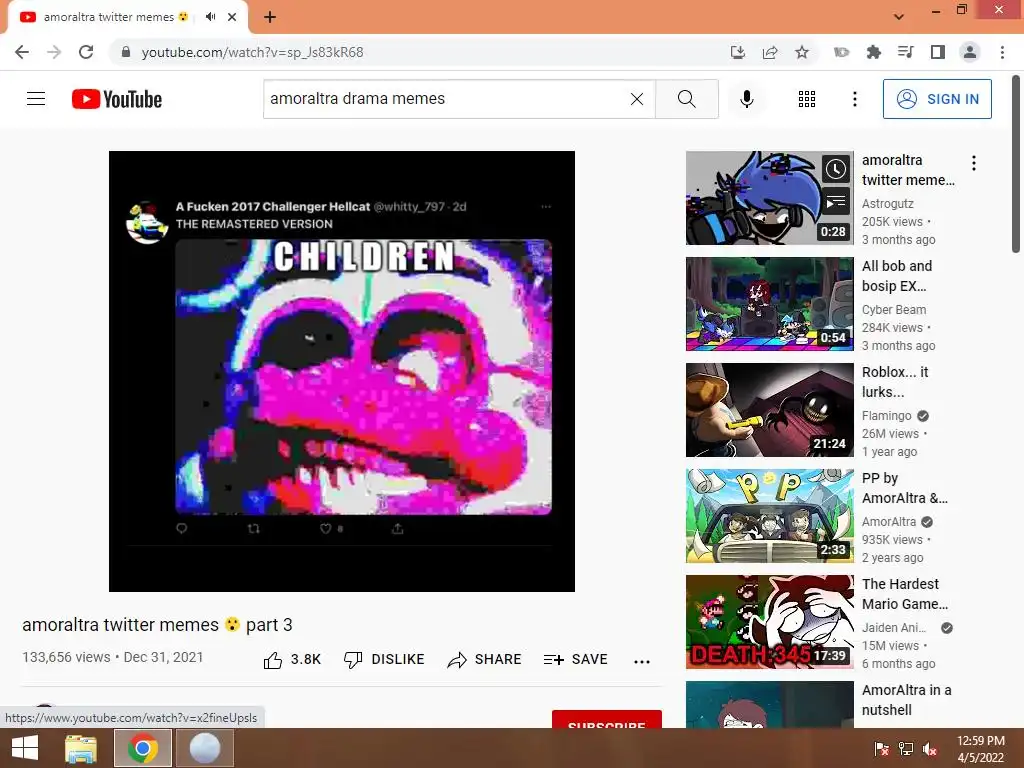Click the SIGN IN button
The width and height of the screenshot is (1024, 768).
937,99
